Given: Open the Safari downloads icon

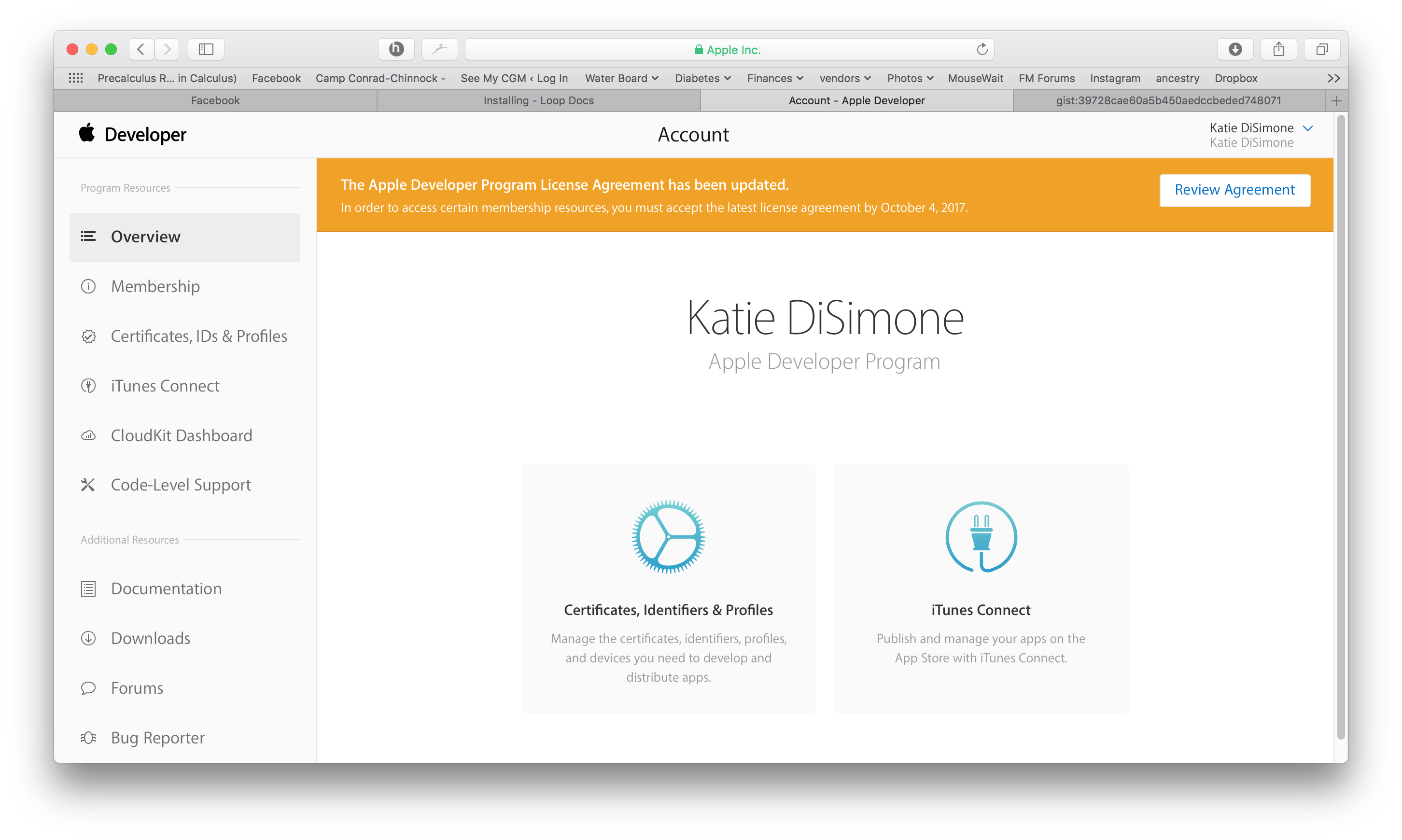Looking at the screenshot, I should click(1235, 49).
